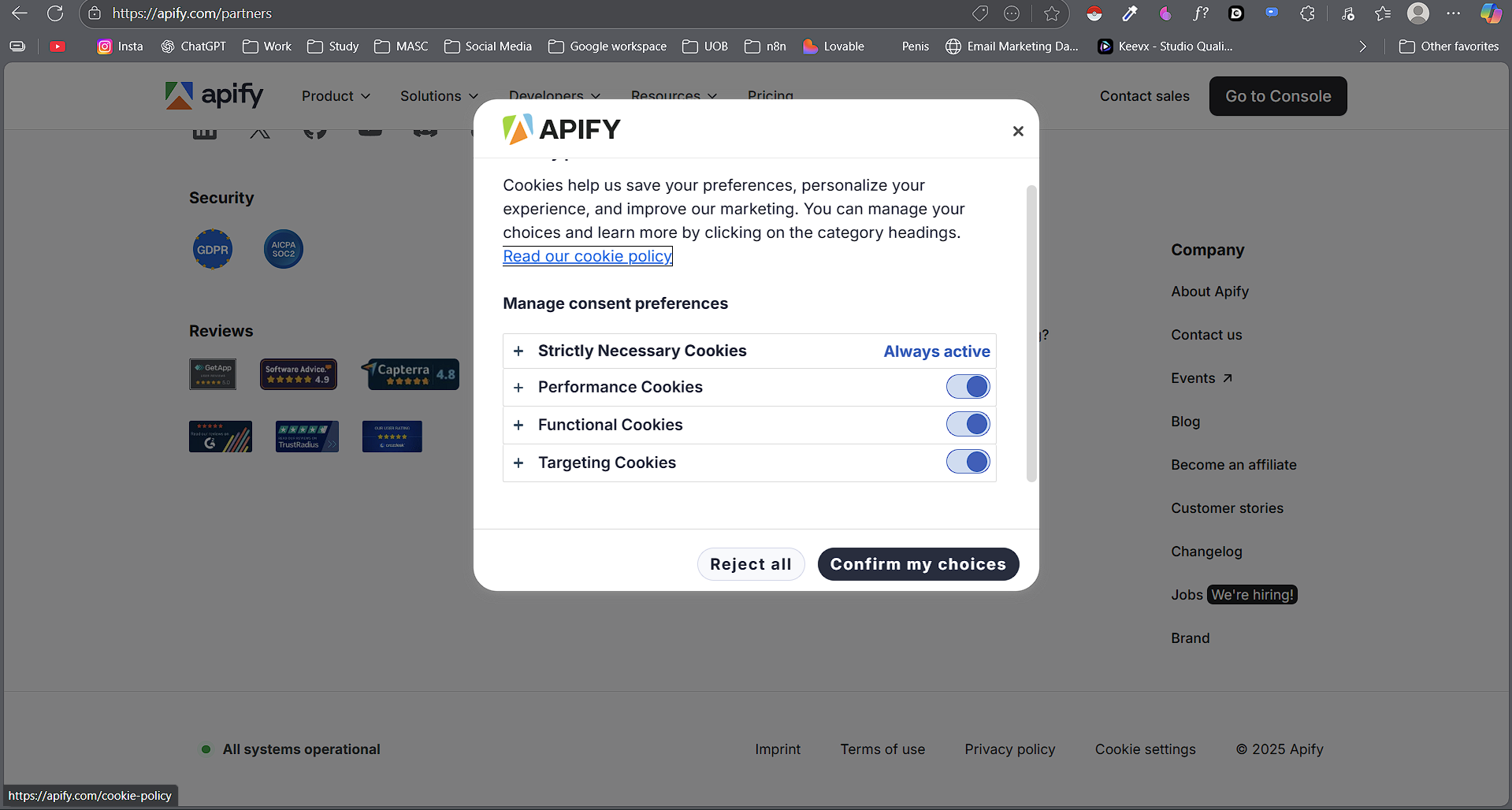The image size is (1512, 810).
Task: Open browser settings ellipsis menu
Action: 1454,13
